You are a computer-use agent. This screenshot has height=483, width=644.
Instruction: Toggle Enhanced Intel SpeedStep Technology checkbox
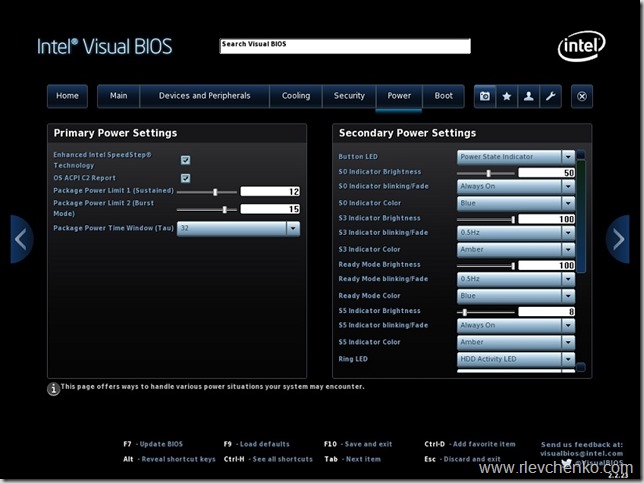(x=185, y=160)
